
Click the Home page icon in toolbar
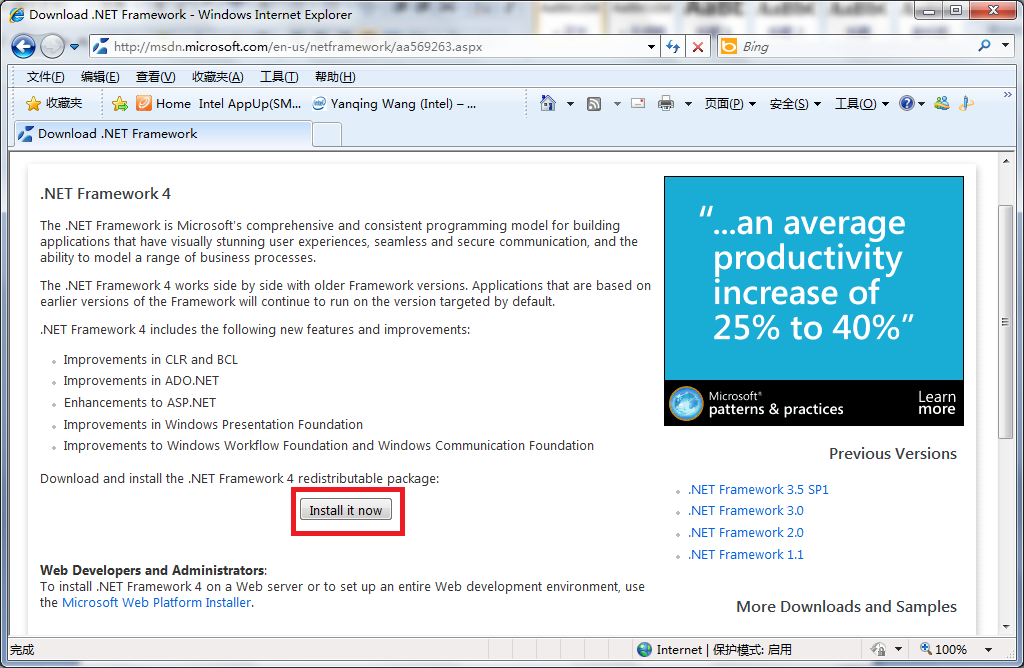point(548,104)
